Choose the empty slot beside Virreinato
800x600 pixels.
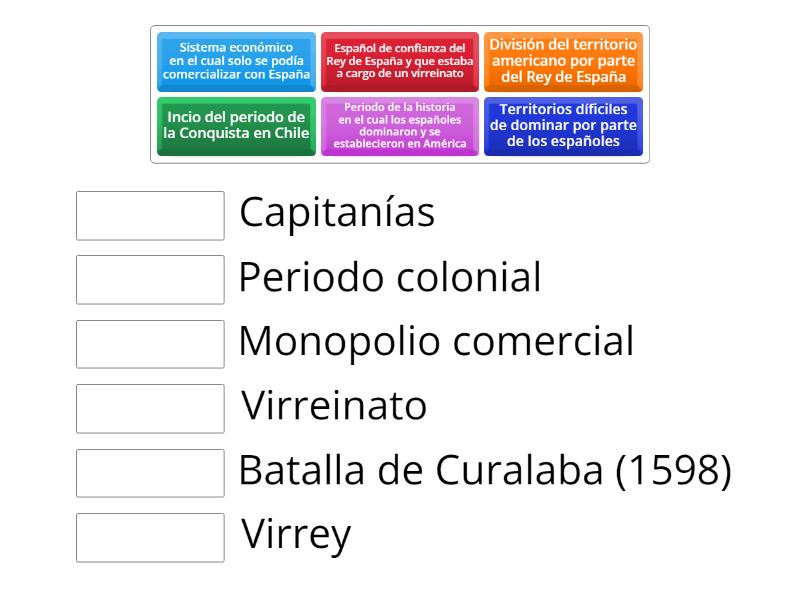pyautogui.click(x=150, y=408)
